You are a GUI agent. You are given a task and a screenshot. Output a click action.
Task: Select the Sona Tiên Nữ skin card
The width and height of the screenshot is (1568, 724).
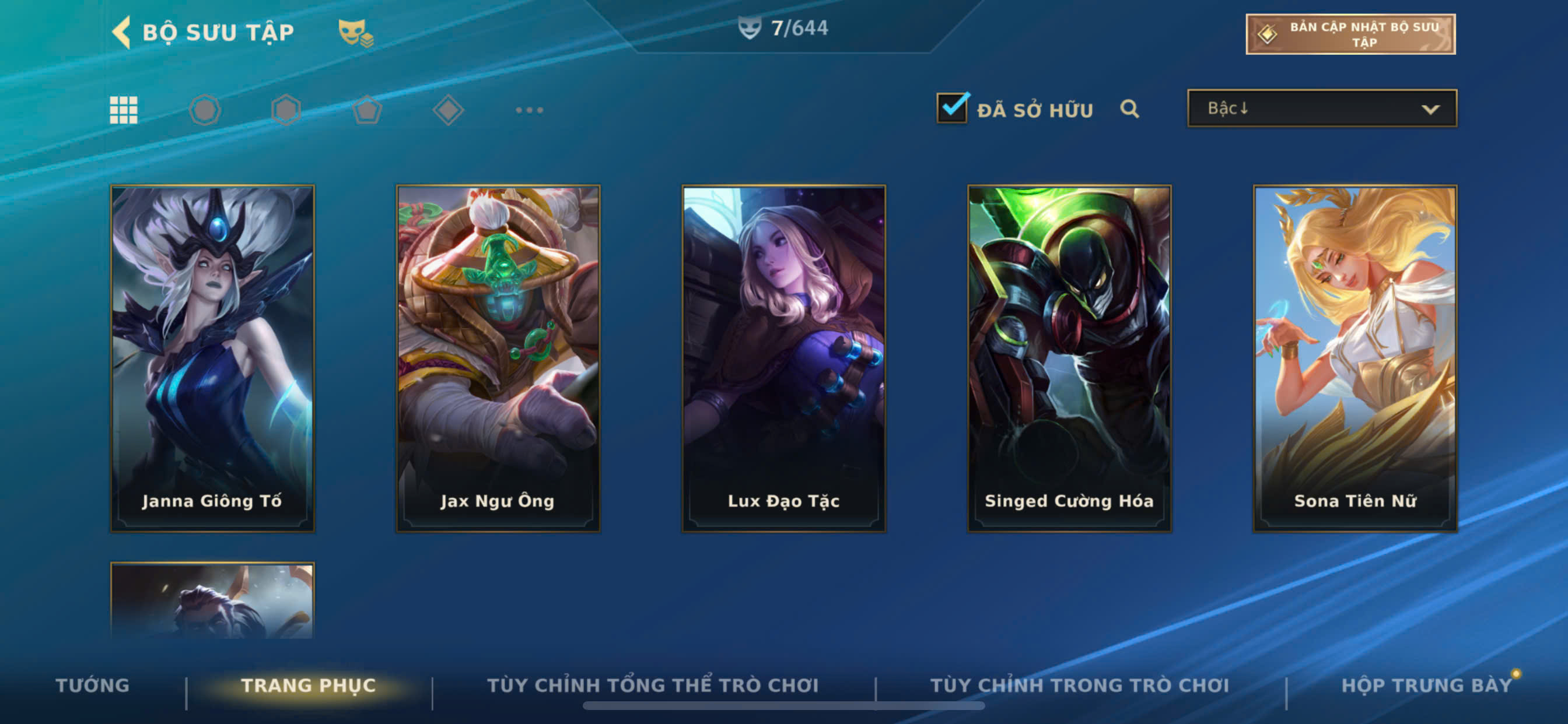click(x=1355, y=359)
